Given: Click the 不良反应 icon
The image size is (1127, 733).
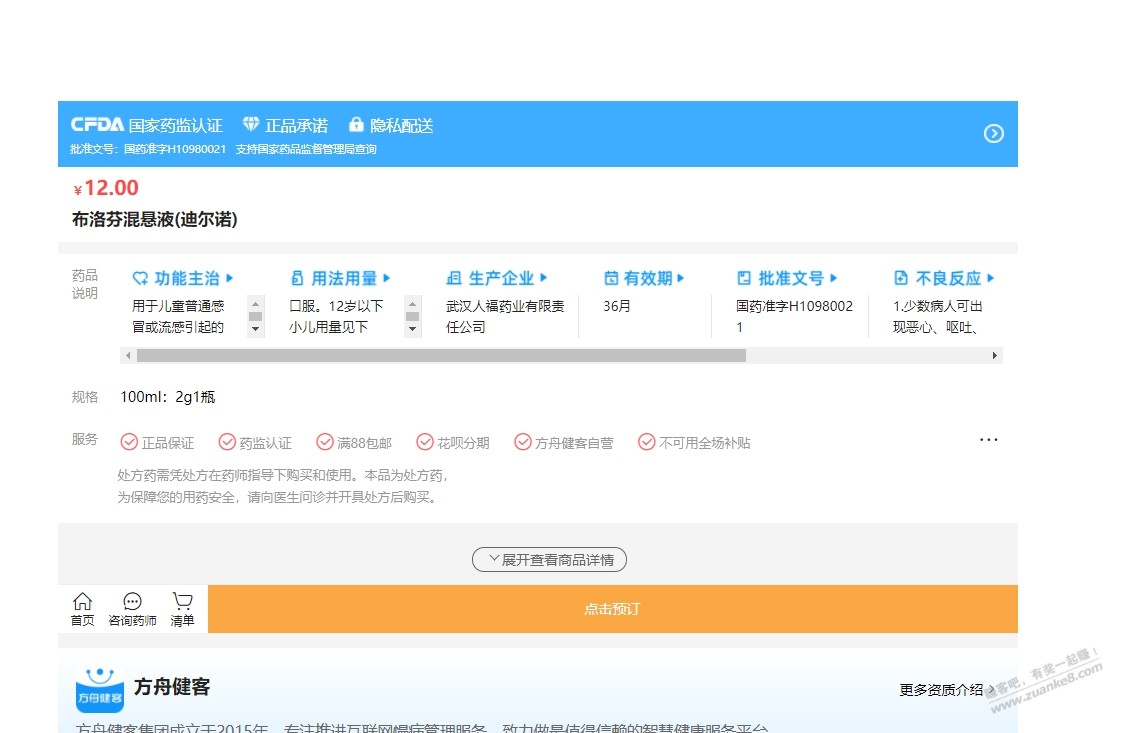Looking at the screenshot, I should click(901, 278).
